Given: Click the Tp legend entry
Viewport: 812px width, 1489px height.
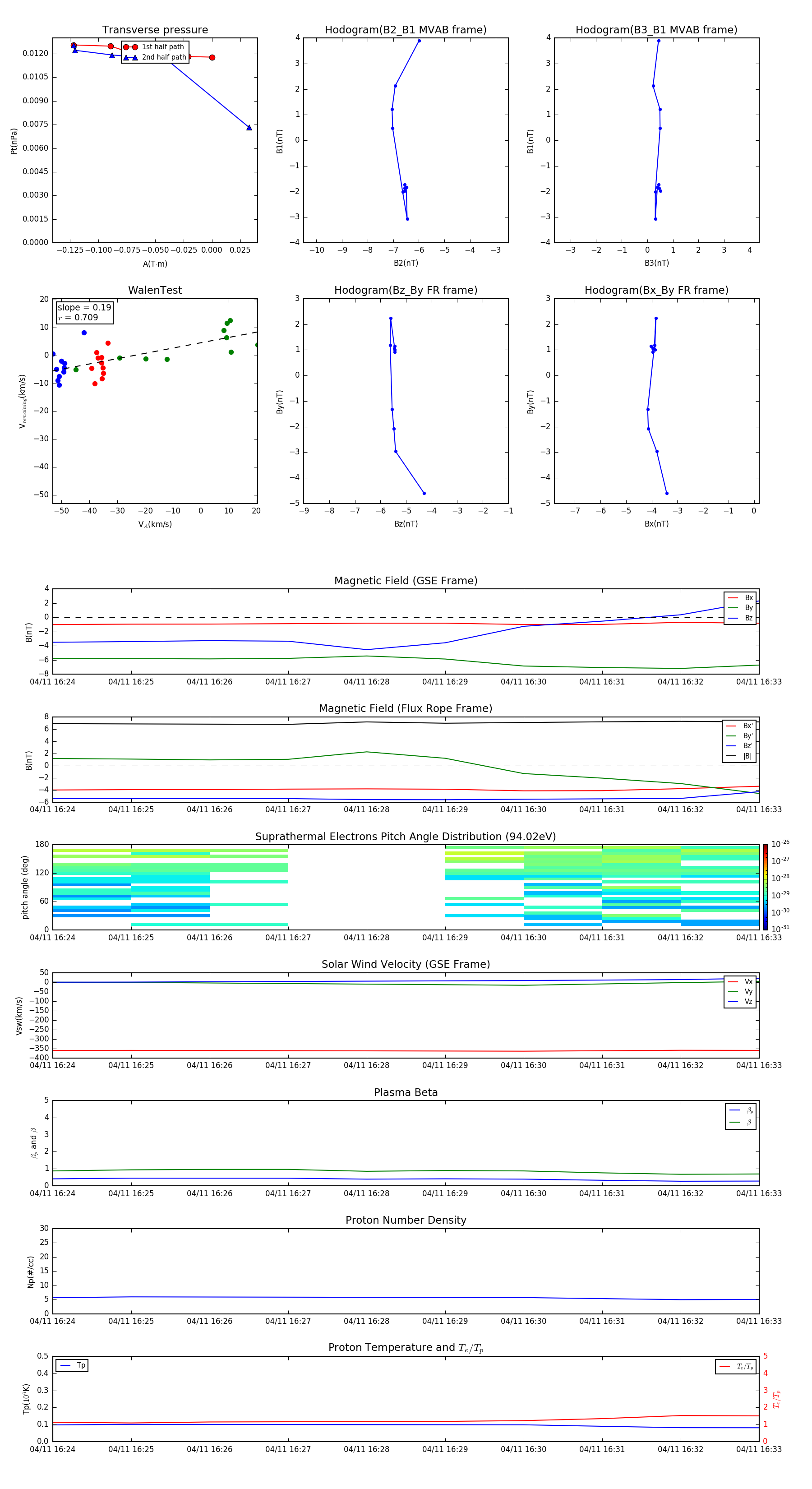Looking at the screenshot, I should point(72,1365).
